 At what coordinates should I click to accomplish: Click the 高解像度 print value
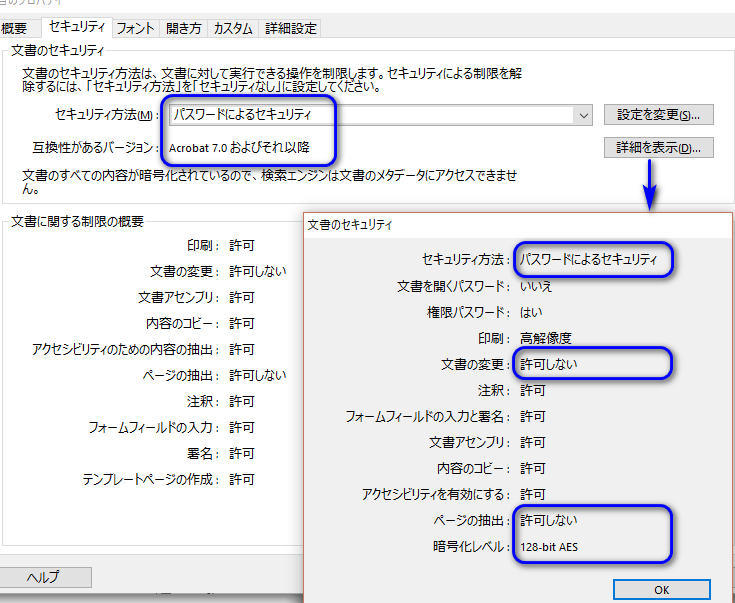[x=545, y=338]
